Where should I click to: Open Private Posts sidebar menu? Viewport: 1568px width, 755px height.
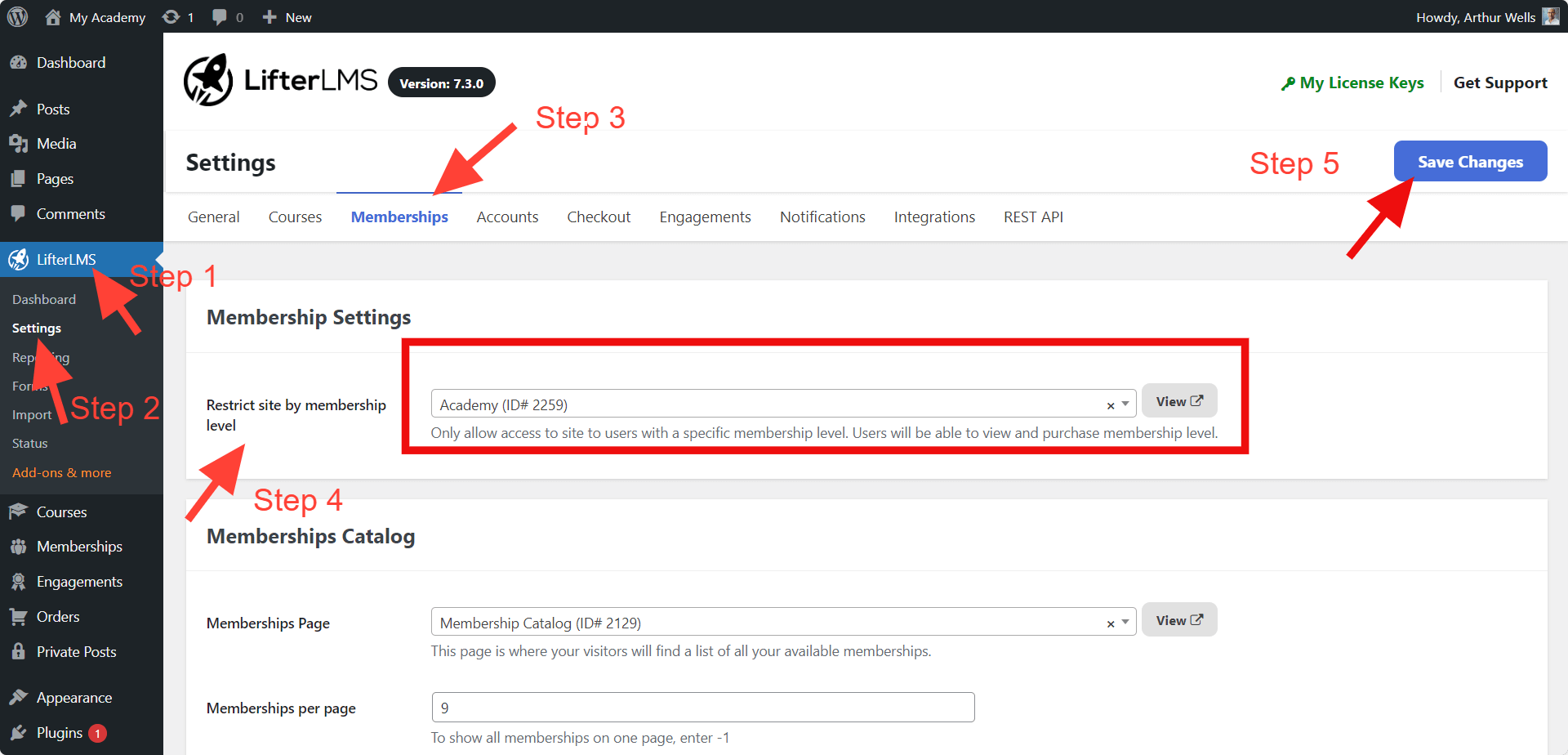point(77,652)
